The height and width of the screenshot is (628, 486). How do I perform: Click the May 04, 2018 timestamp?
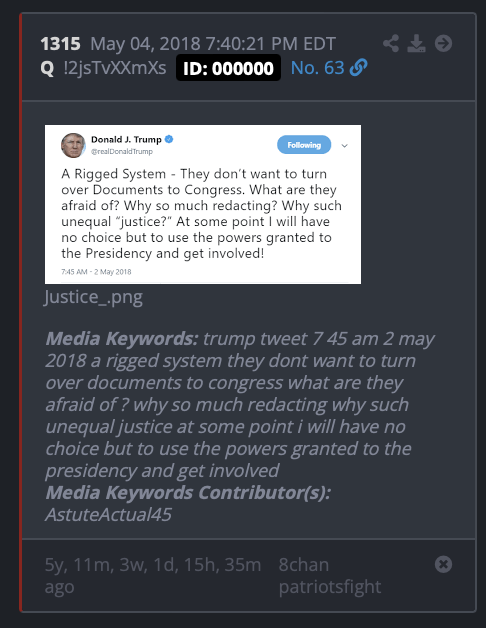(x=213, y=44)
